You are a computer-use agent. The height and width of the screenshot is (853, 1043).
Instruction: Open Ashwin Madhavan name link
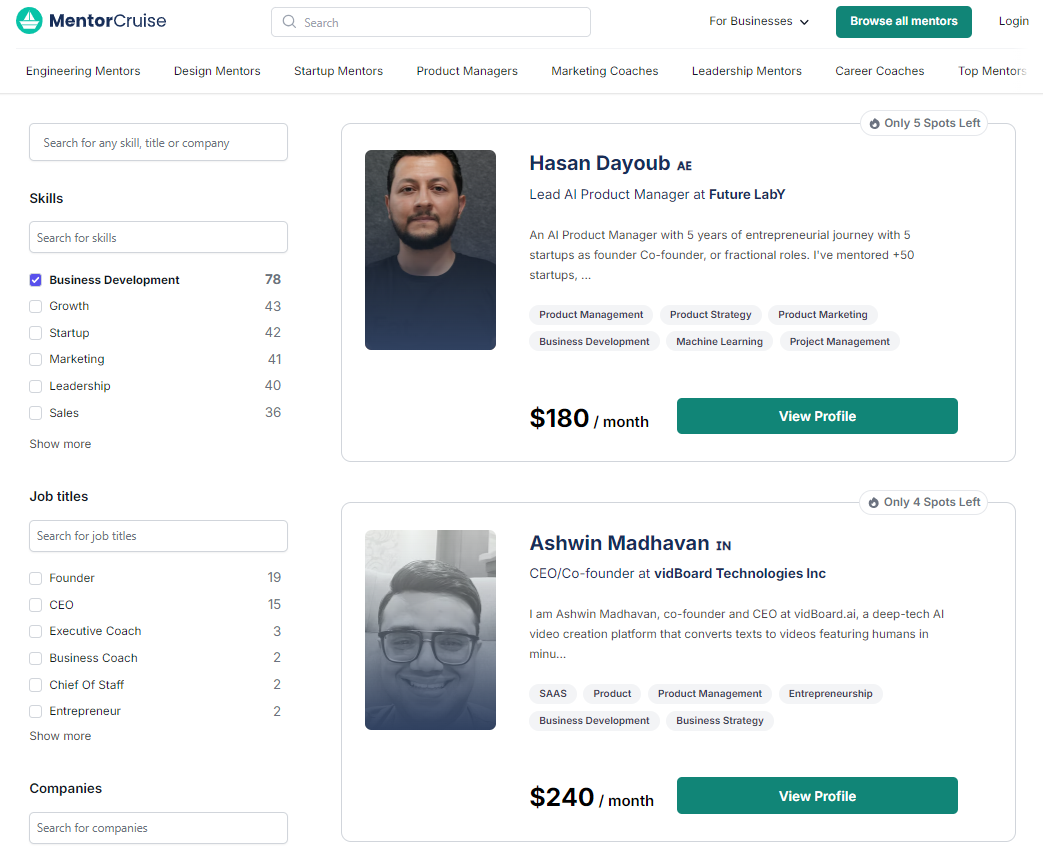coord(619,543)
